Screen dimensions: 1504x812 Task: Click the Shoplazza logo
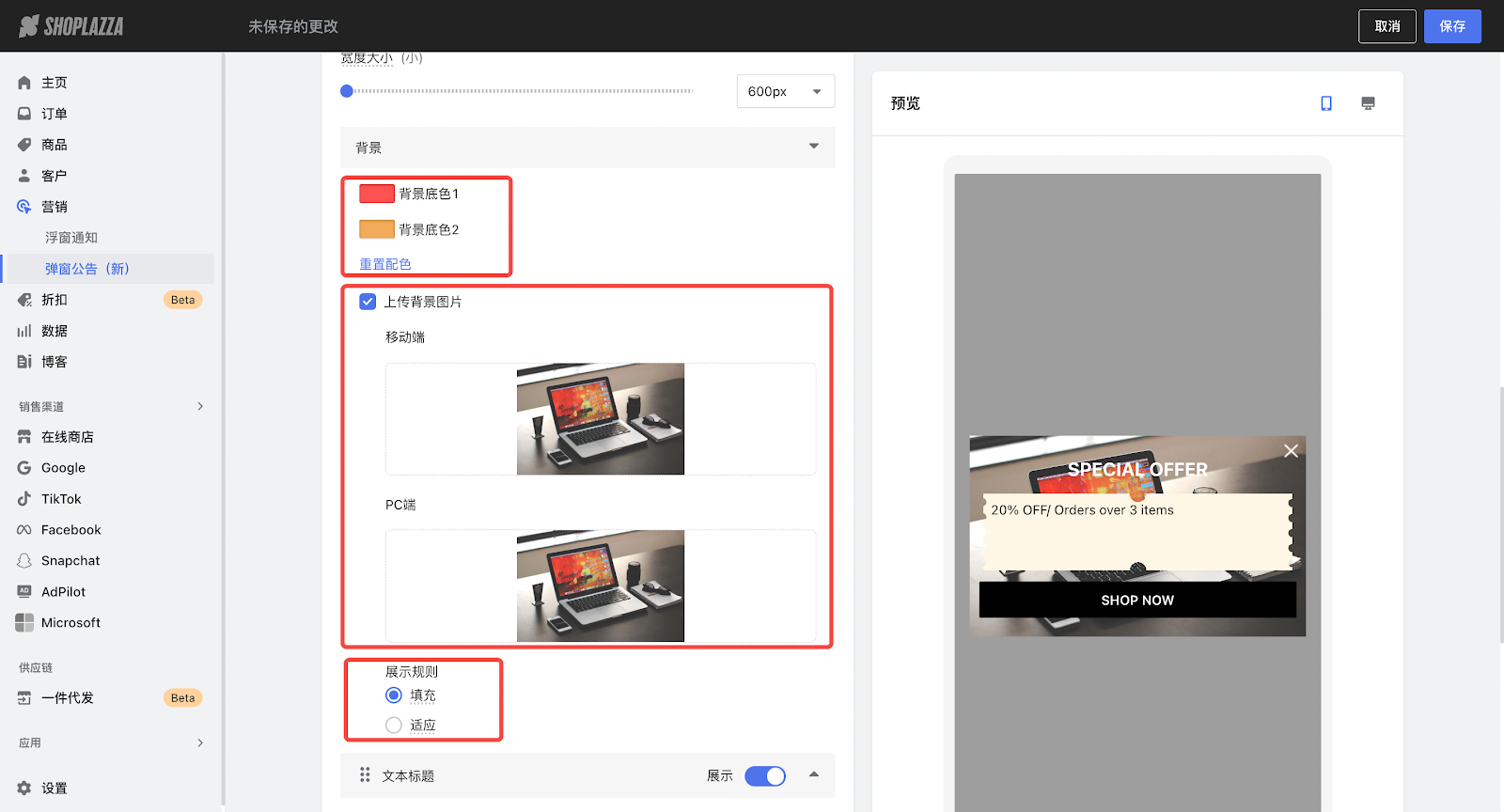[x=71, y=26]
